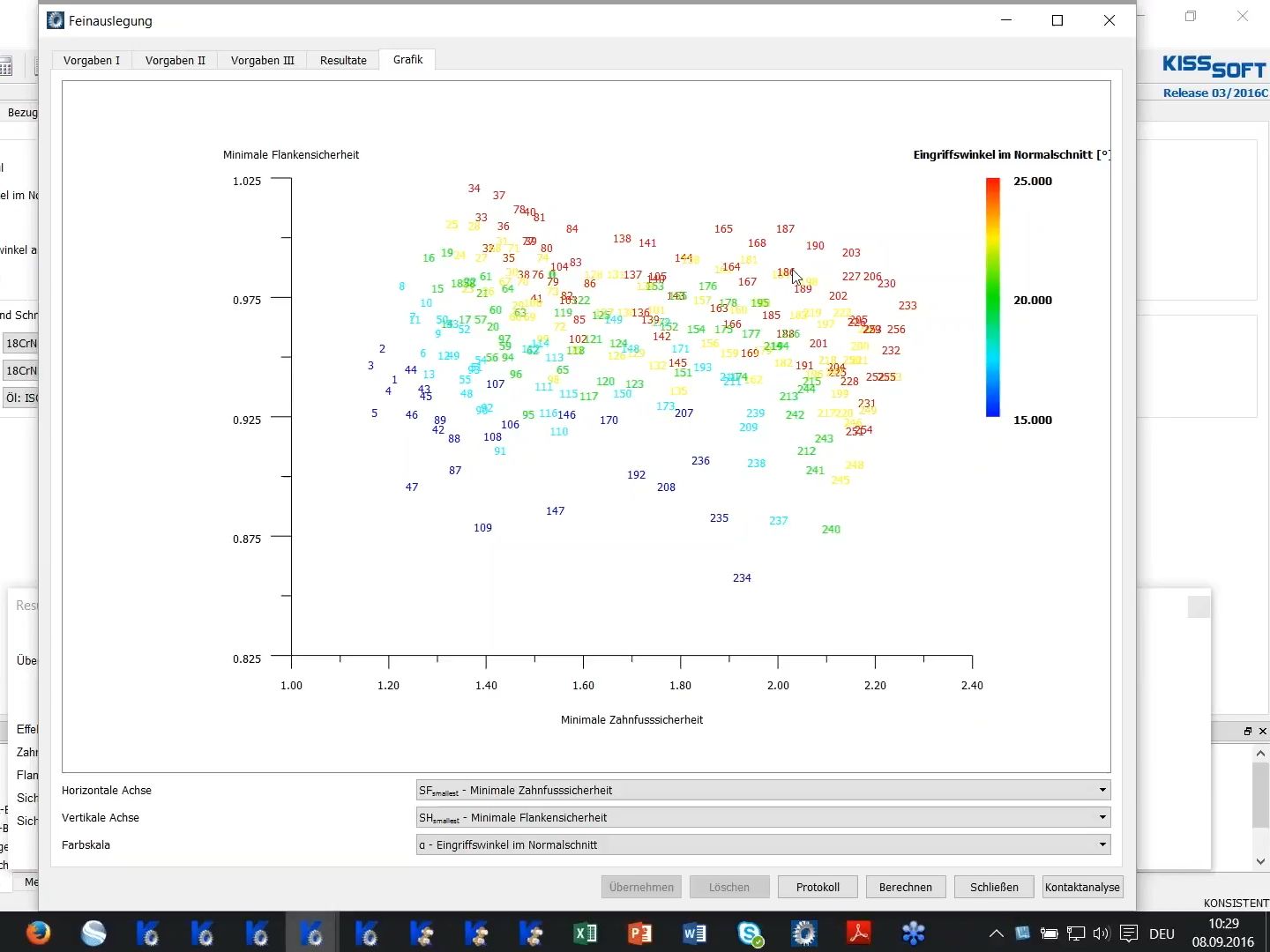
Task: Switch to the Vorgaben I tab
Action: click(92, 60)
